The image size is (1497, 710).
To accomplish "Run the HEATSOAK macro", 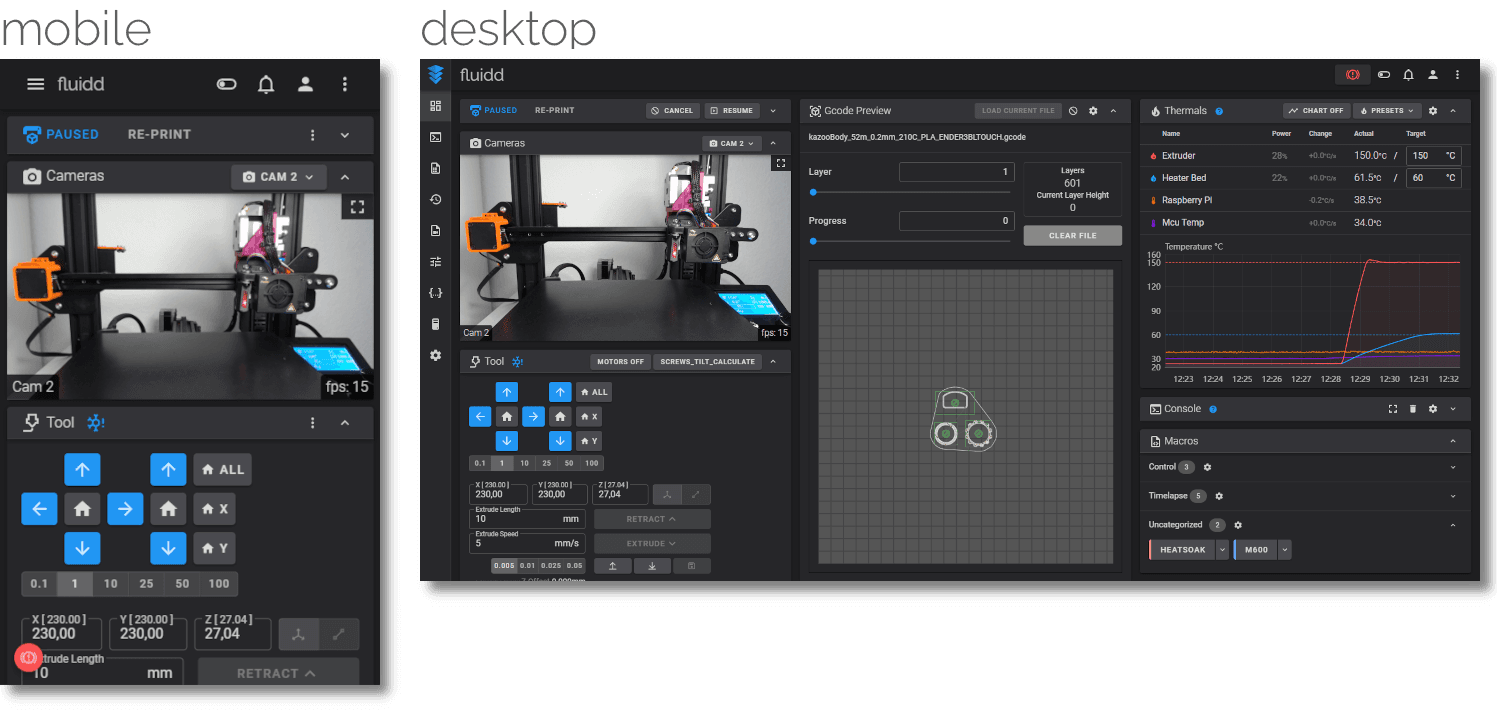I will [1183, 550].
